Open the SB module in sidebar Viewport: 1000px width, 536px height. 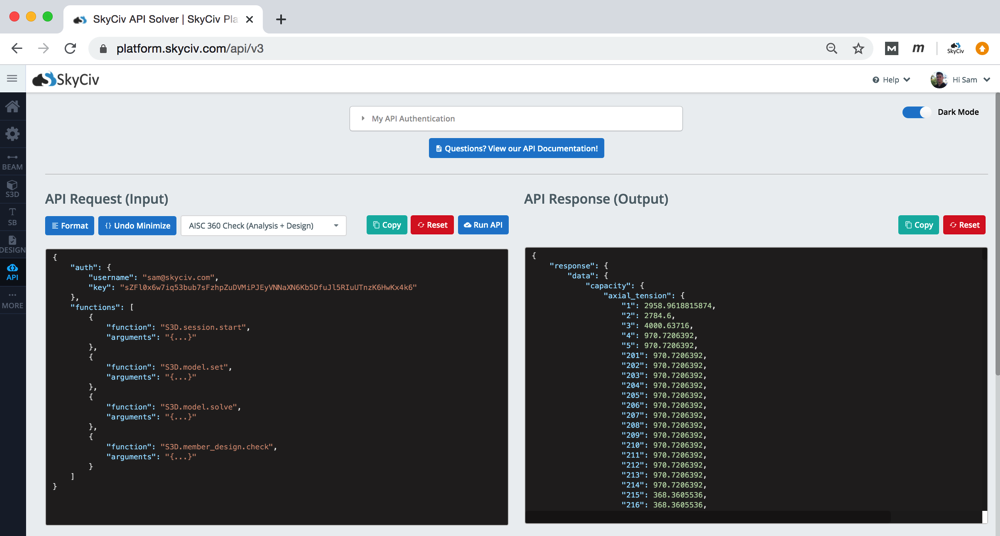click(x=12, y=216)
